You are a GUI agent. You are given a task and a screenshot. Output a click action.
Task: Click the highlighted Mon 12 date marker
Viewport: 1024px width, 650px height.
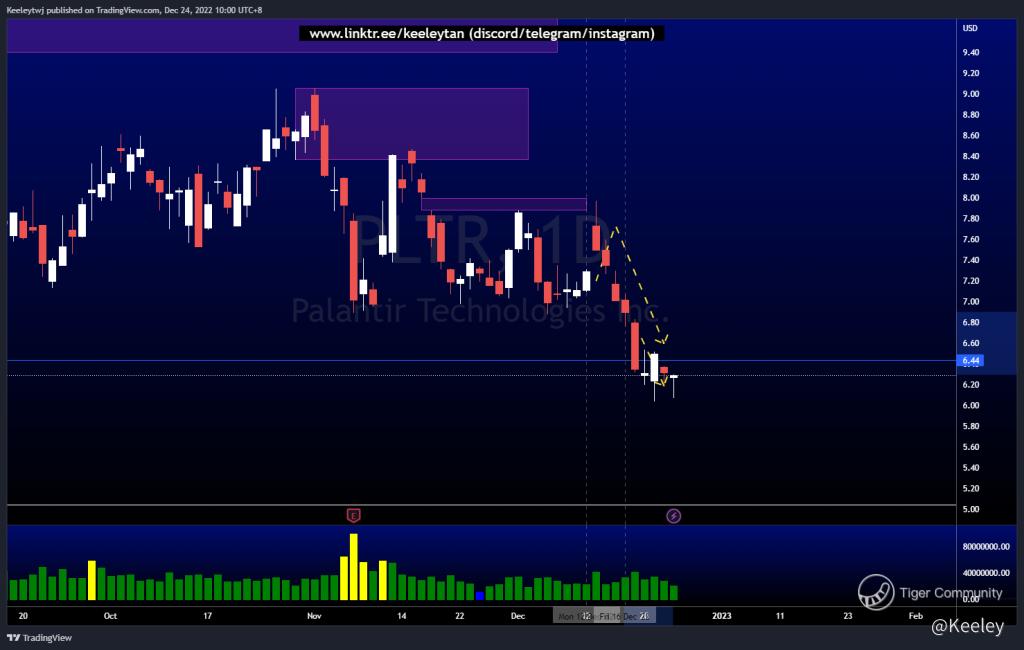(x=575, y=616)
